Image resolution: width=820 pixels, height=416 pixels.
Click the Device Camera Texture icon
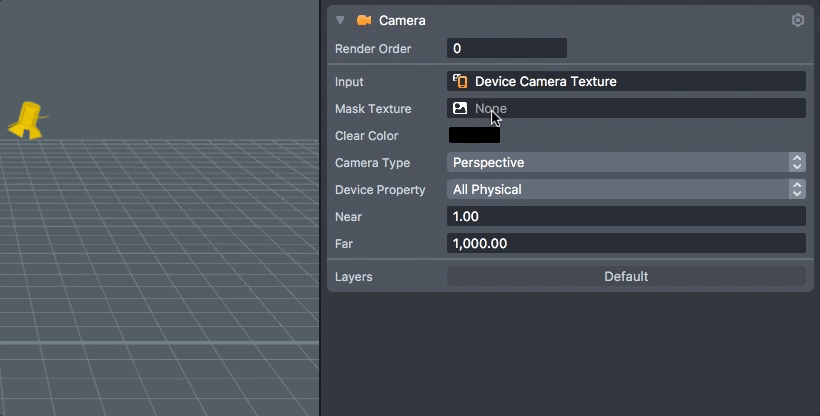click(x=460, y=81)
